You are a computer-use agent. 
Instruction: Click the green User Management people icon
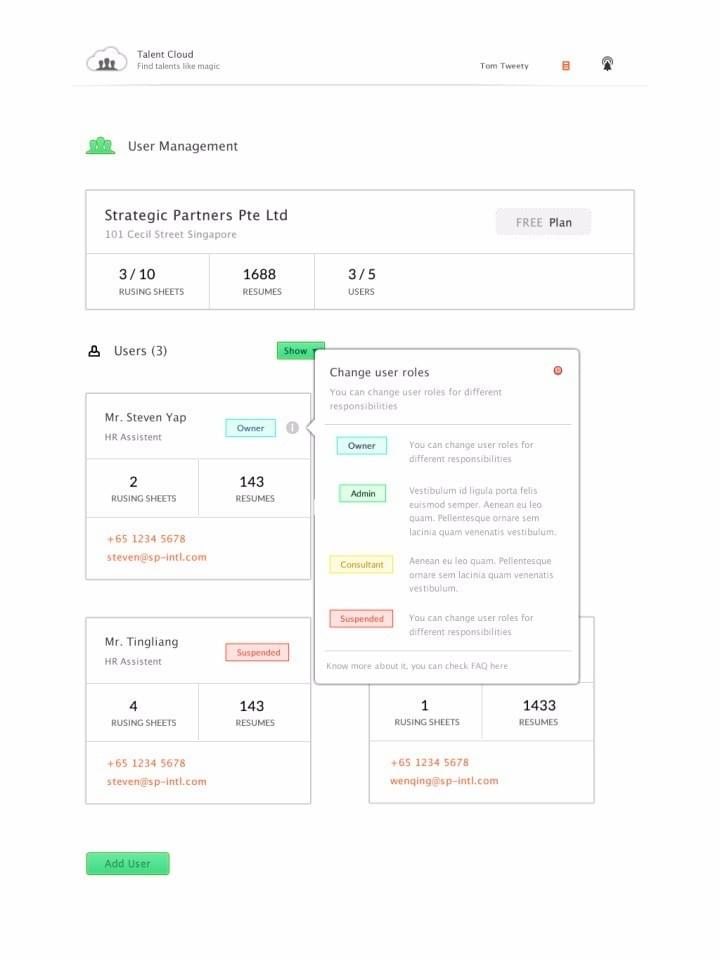click(x=100, y=146)
